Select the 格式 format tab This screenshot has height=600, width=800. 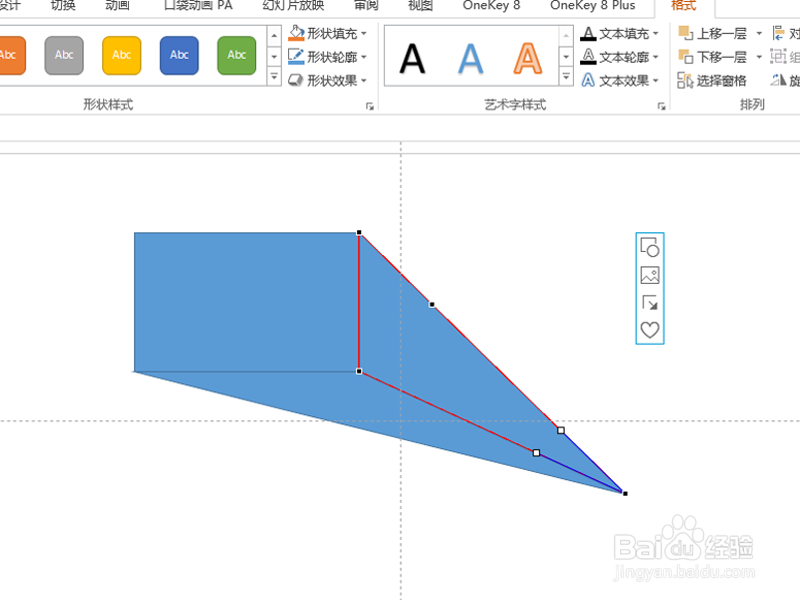pyautogui.click(x=684, y=6)
